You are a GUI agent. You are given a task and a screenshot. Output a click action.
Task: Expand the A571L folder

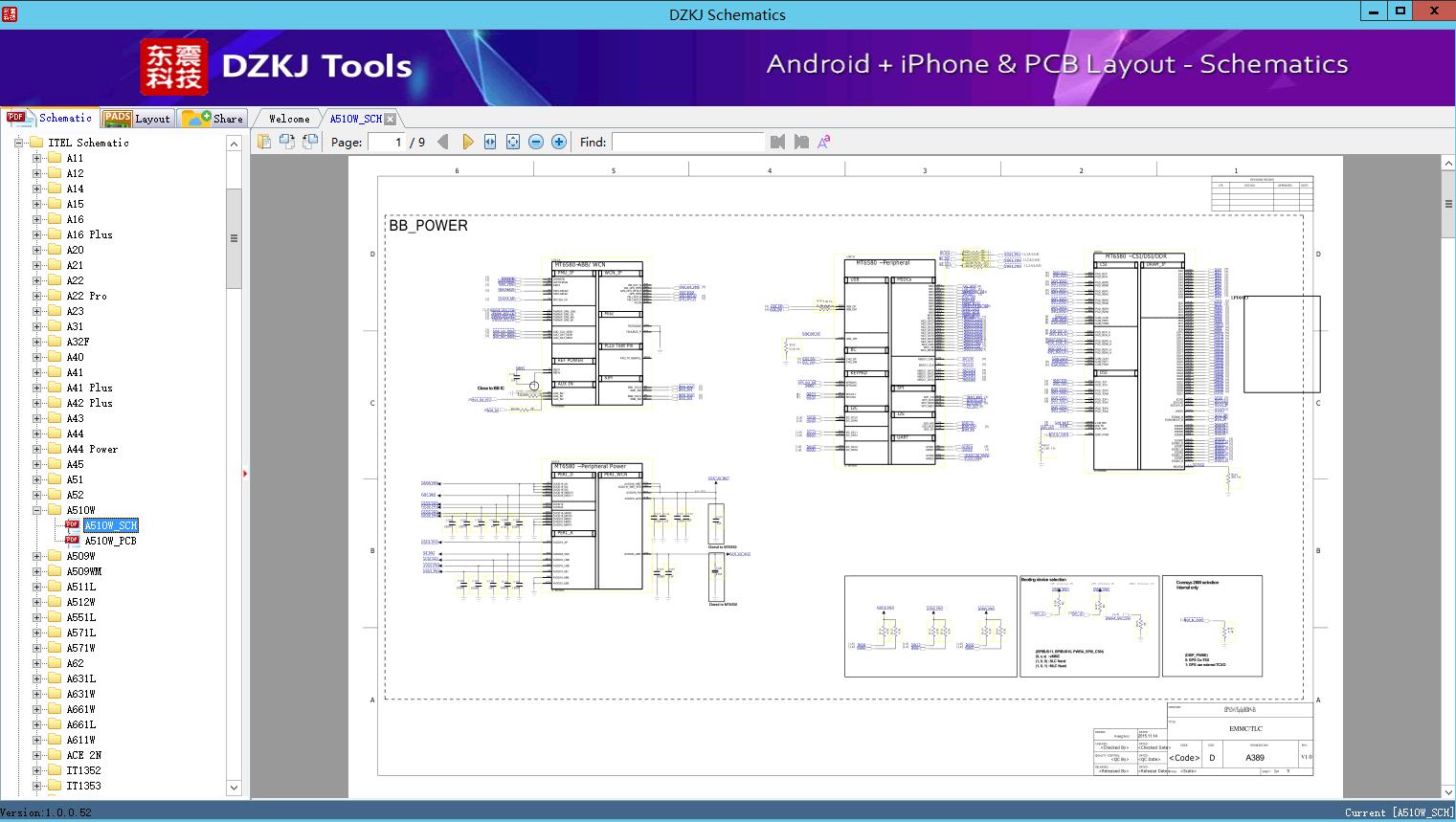tap(36, 633)
